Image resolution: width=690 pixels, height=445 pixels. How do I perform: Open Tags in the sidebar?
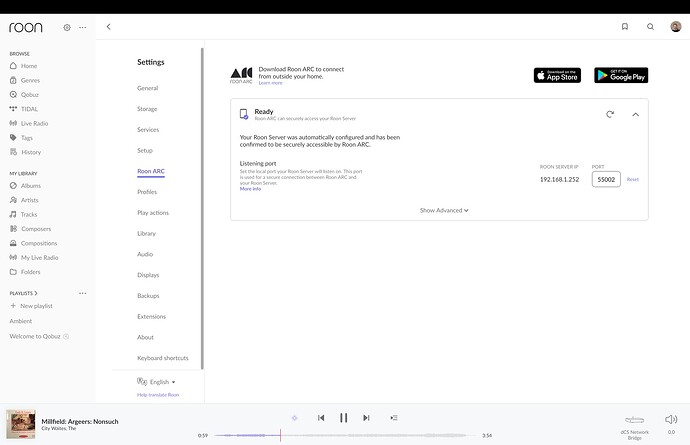[21, 138]
